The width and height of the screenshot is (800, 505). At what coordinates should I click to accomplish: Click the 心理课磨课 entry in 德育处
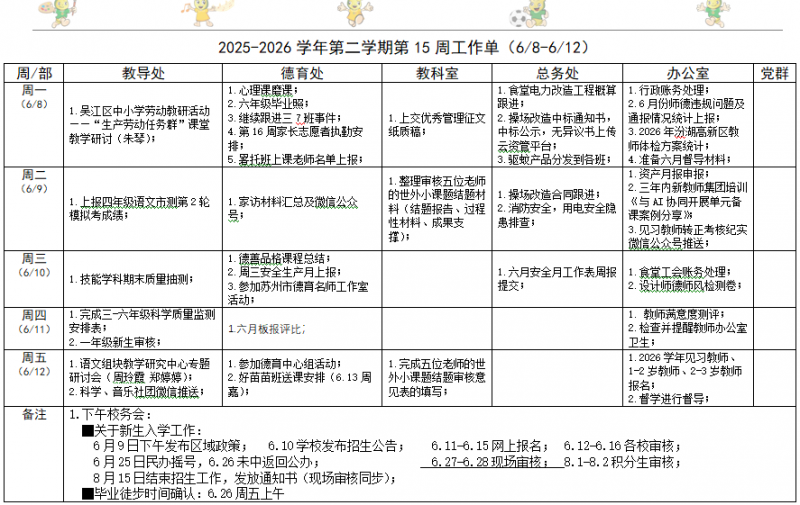click(261, 90)
